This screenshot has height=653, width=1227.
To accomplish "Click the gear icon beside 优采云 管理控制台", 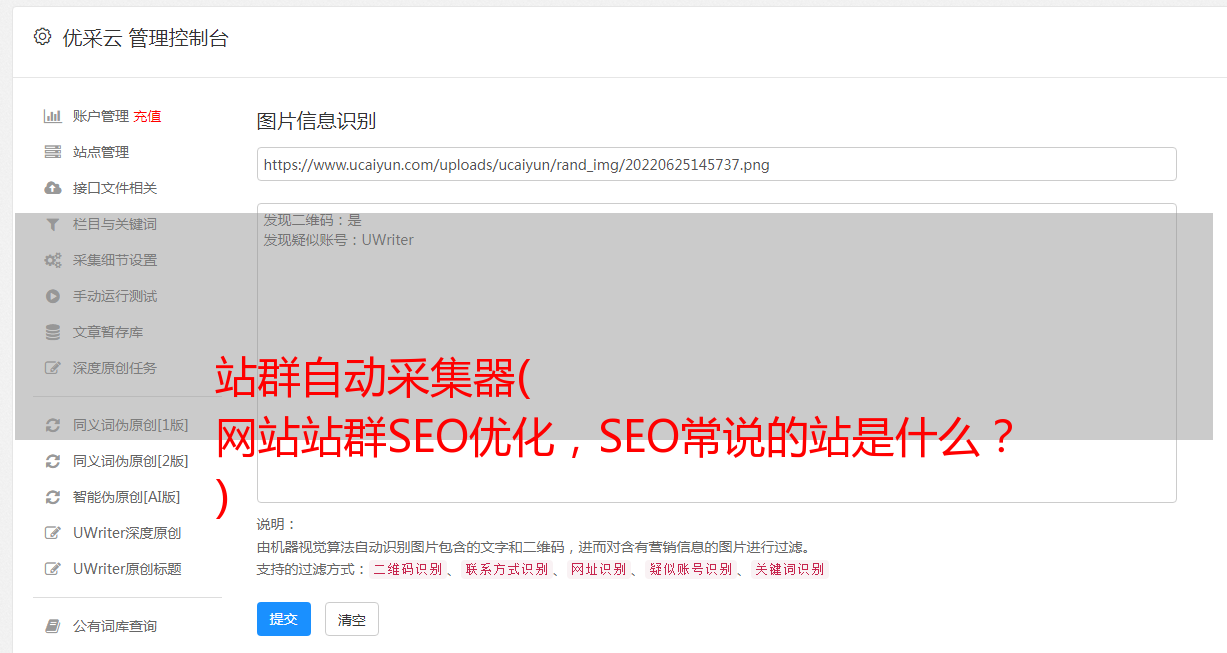I will click(x=42, y=37).
